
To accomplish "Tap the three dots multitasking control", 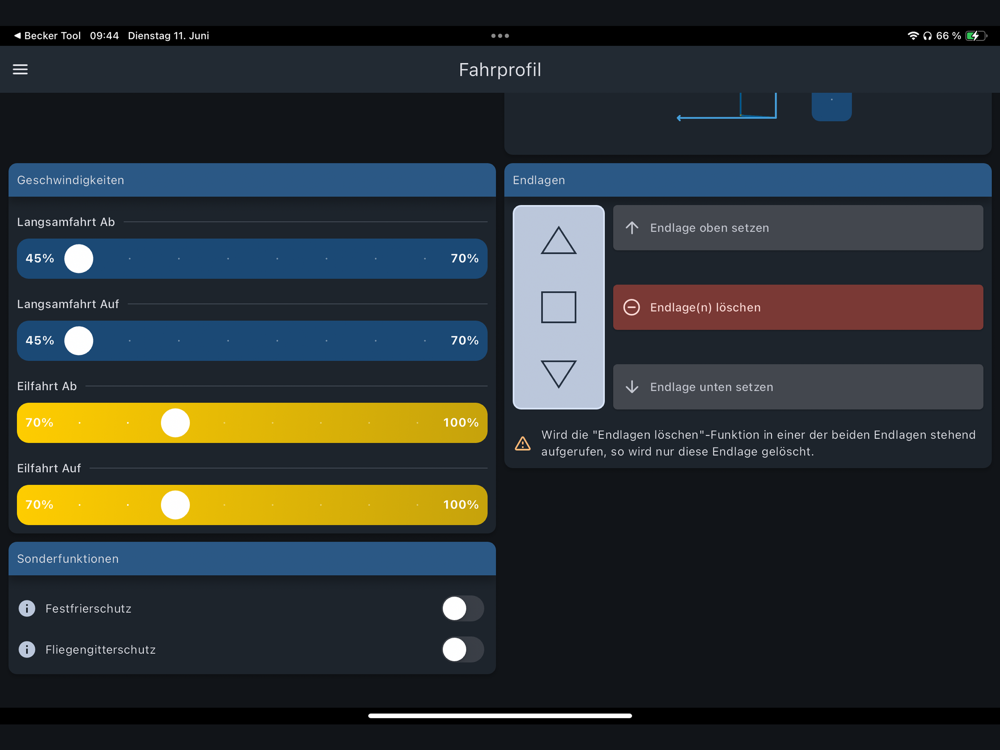I will [500, 36].
